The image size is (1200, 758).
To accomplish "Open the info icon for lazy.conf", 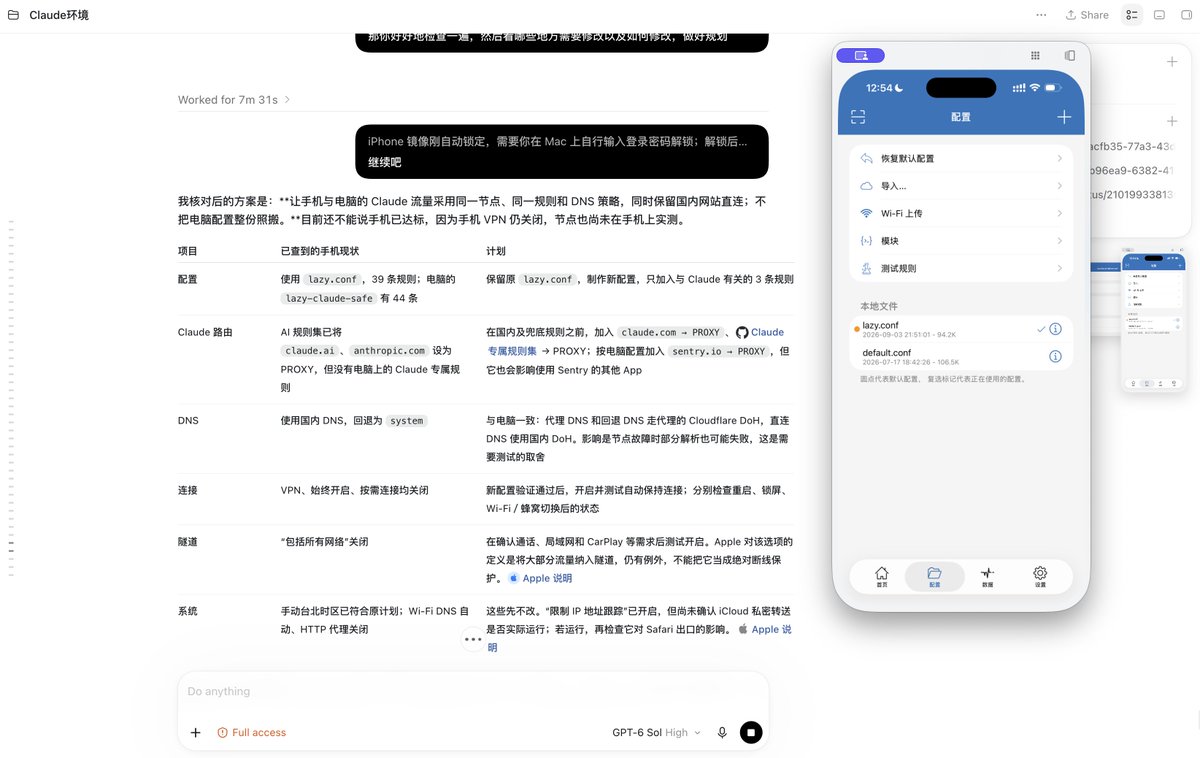I will tap(1056, 329).
